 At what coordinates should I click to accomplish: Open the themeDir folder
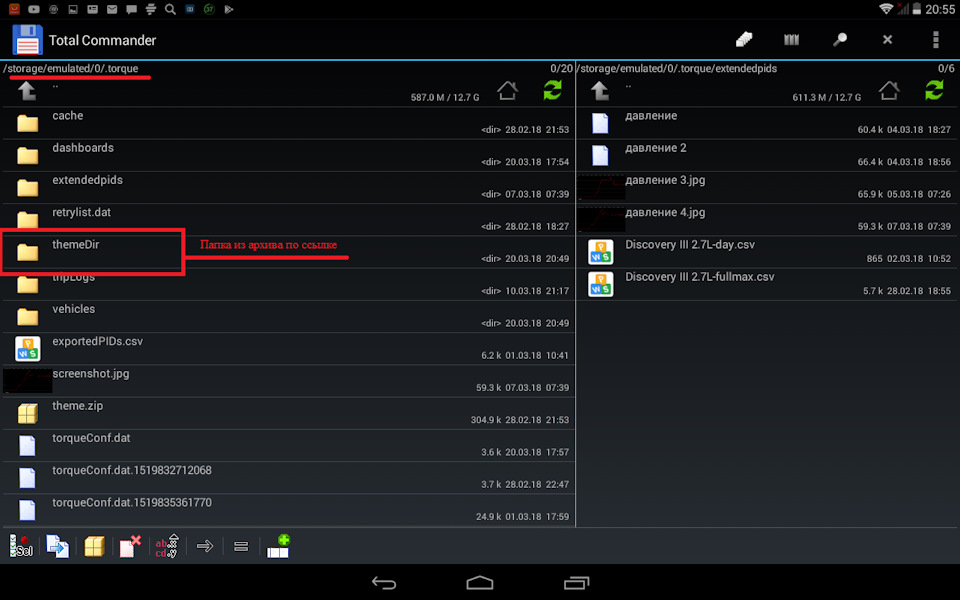click(x=289, y=252)
